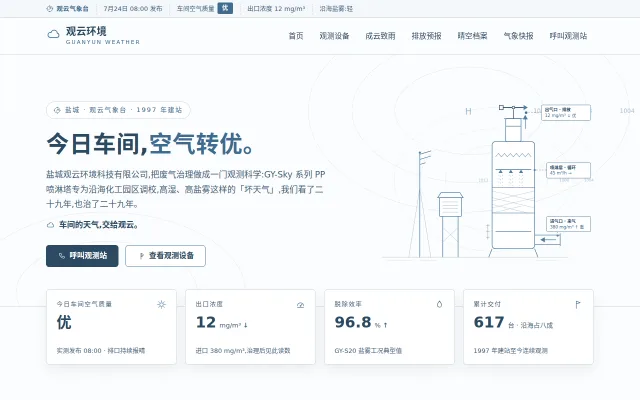Click the 观云环境 GUANYUN WEATHER logo text
640x400 pixels.
[103, 35]
